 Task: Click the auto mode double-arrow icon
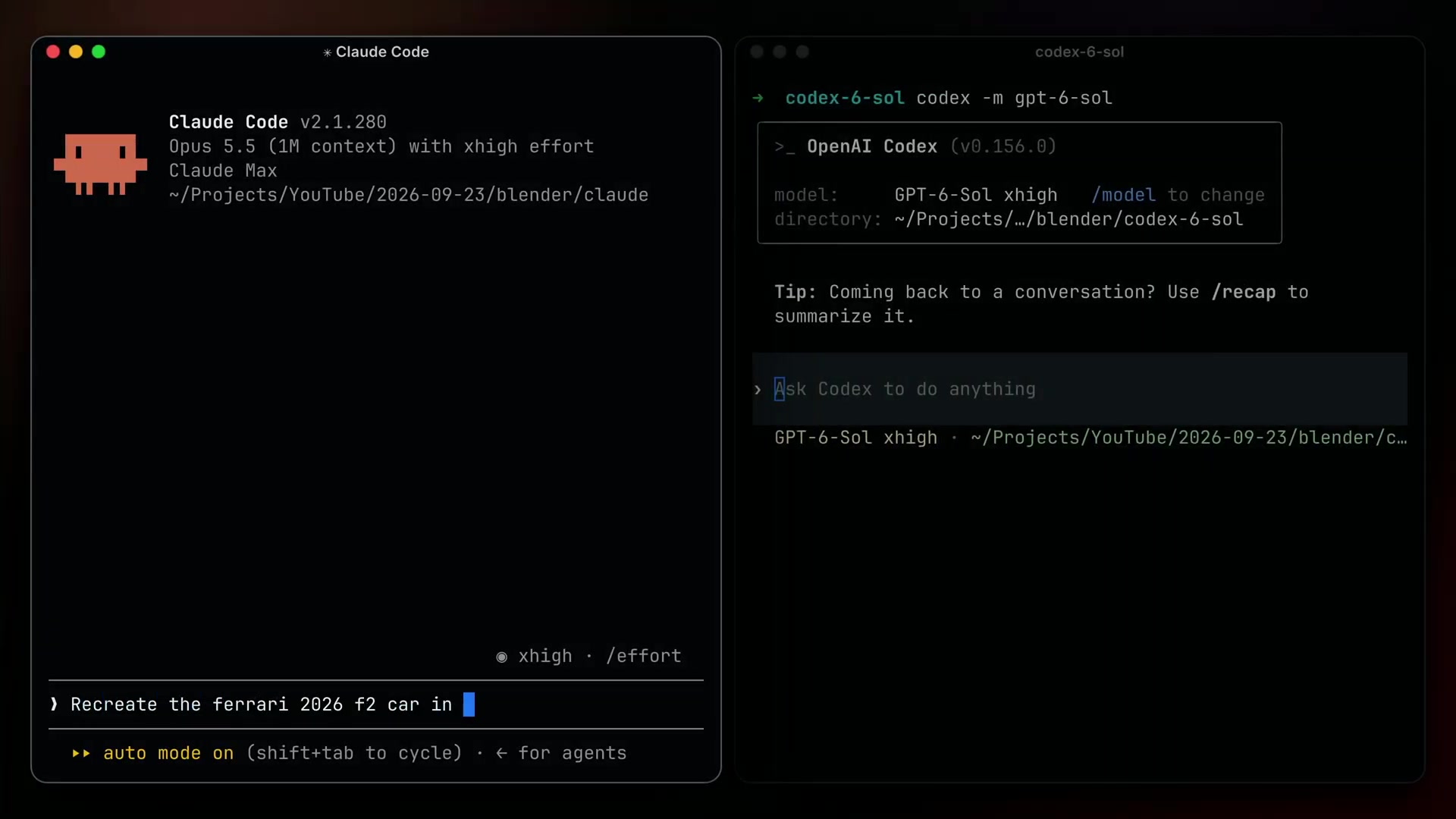[81, 753]
